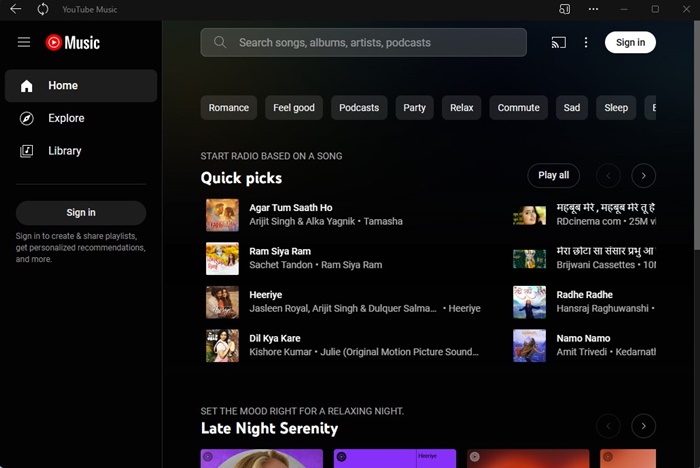Select the Party mood chip
The height and width of the screenshot is (468, 700).
414,108
